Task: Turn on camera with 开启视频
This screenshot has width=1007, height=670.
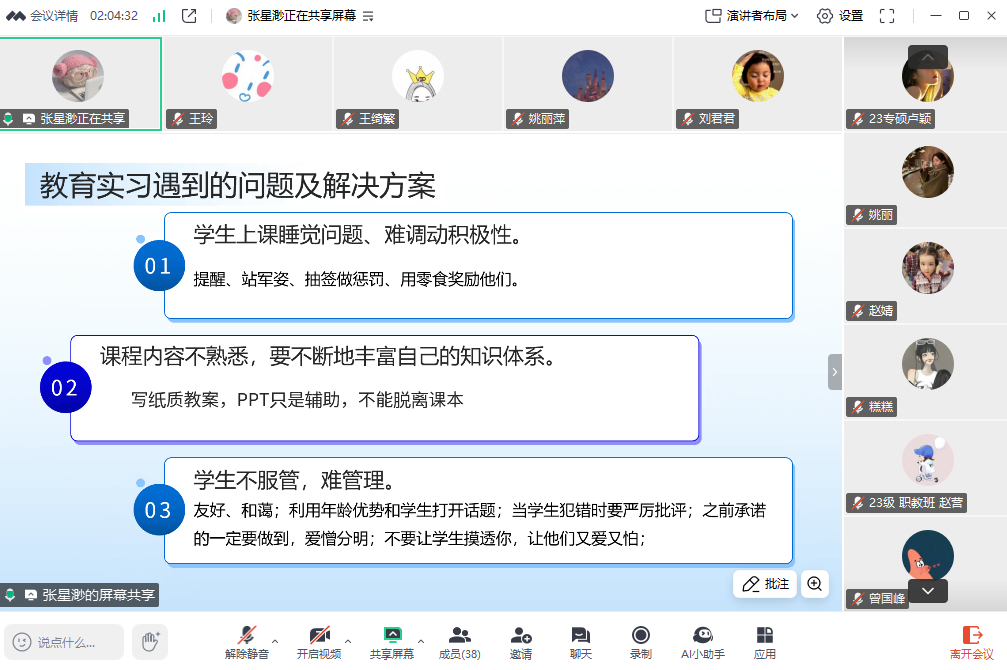Action: pyautogui.click(x=319, y=636)
